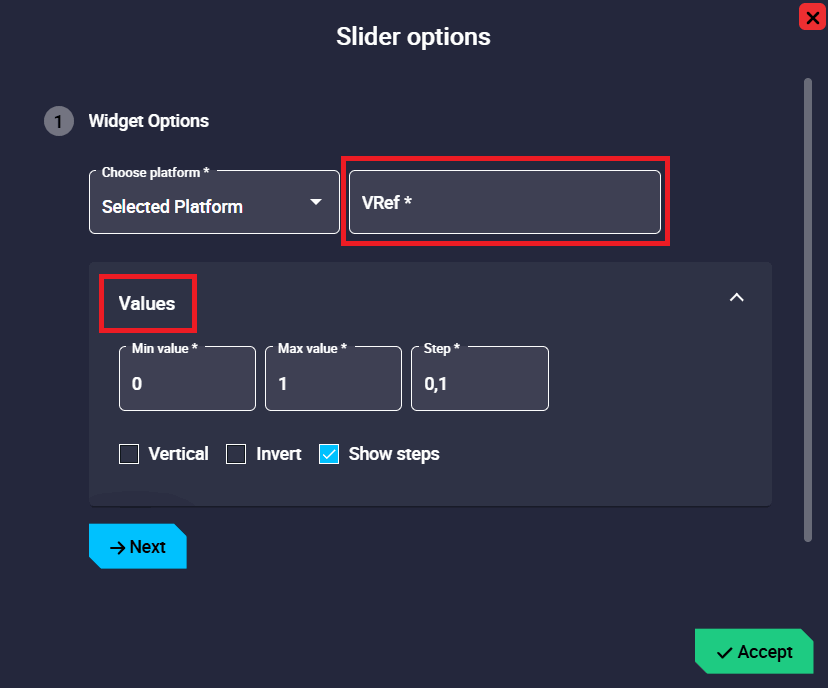Tick the Vertical checkbox
The image size is (828, 688).
[x=129, y=454]
